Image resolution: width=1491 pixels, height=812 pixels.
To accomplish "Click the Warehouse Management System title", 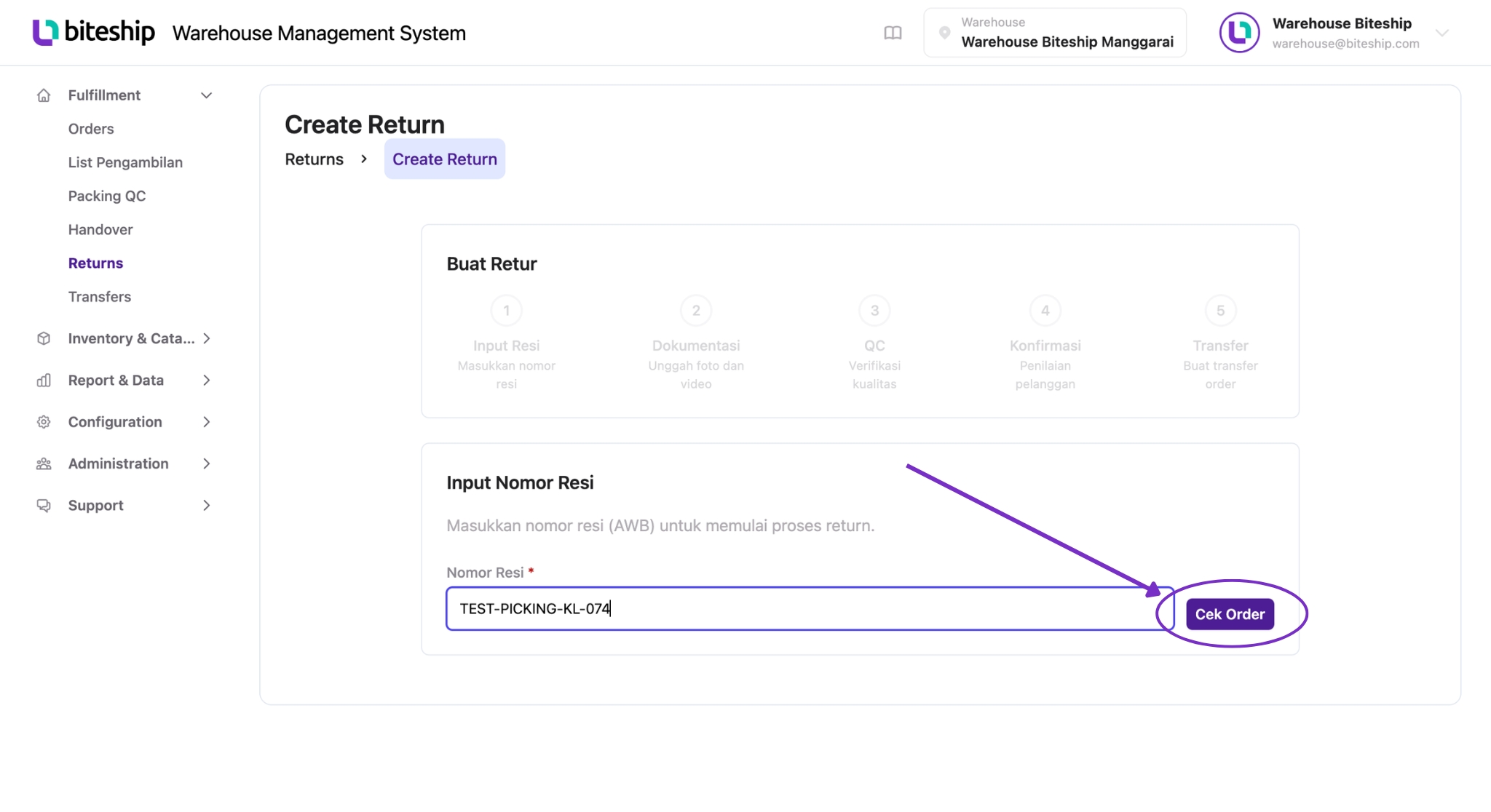I will 319,33.
